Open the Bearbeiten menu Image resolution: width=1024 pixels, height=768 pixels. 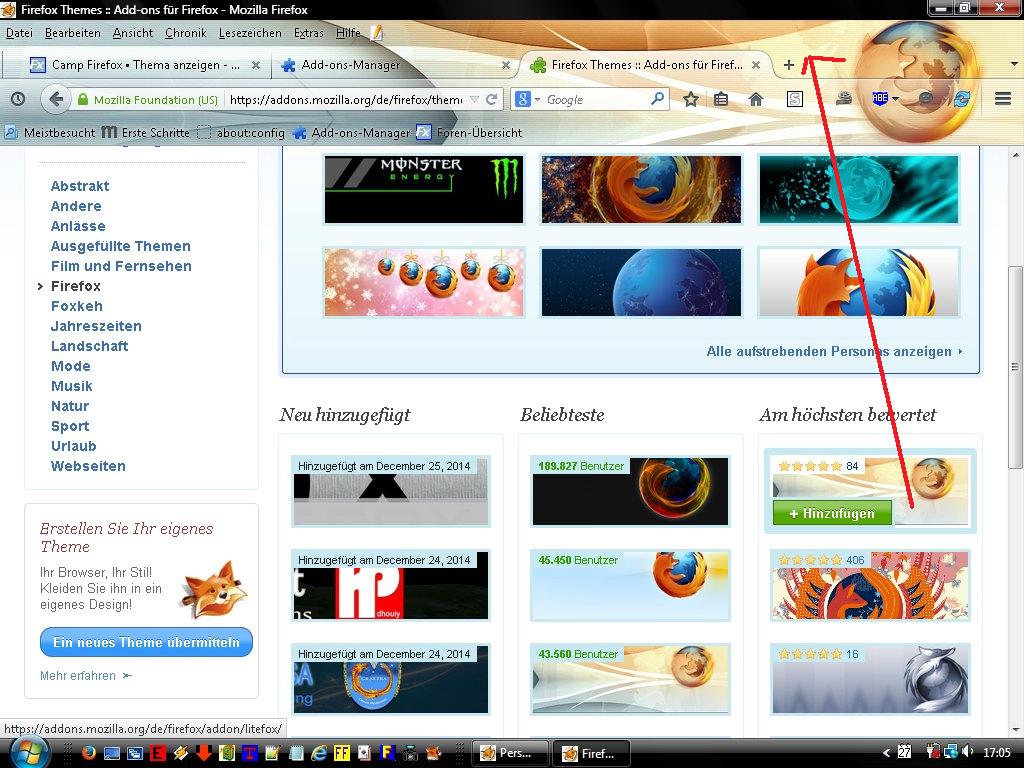[x=72, y=33]
